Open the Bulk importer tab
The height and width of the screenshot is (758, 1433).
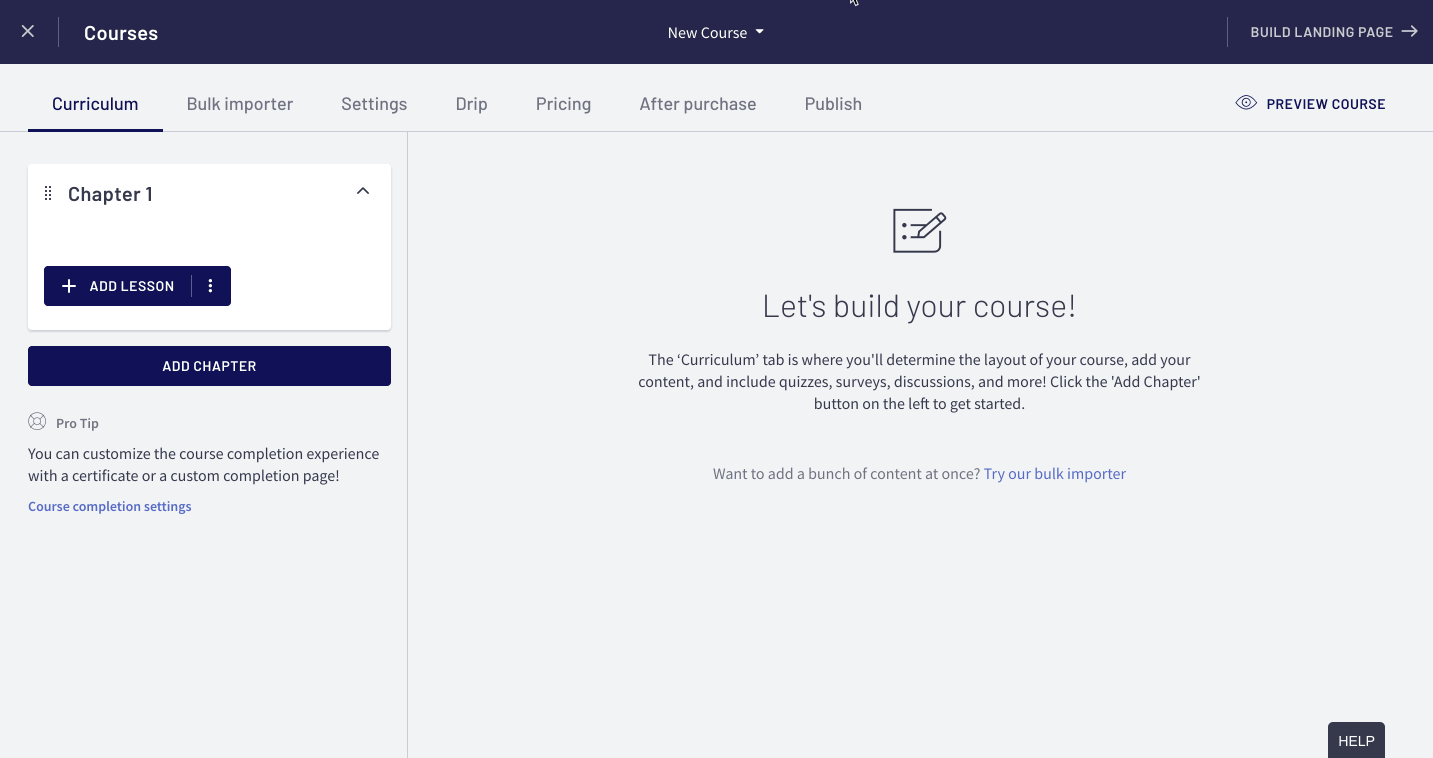tap(240, 104)
